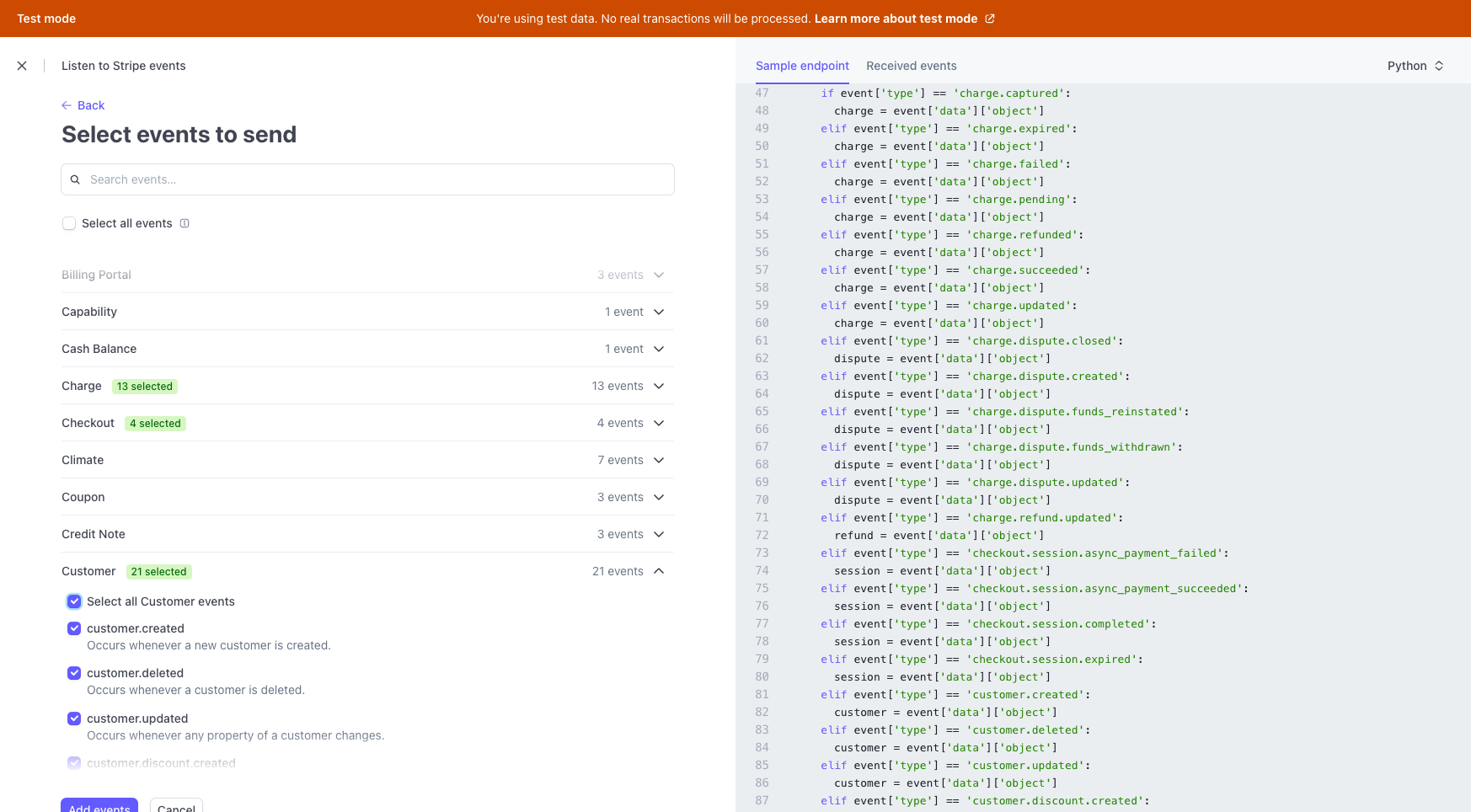Click the '21 selected' Customer badge

point(158,572)
